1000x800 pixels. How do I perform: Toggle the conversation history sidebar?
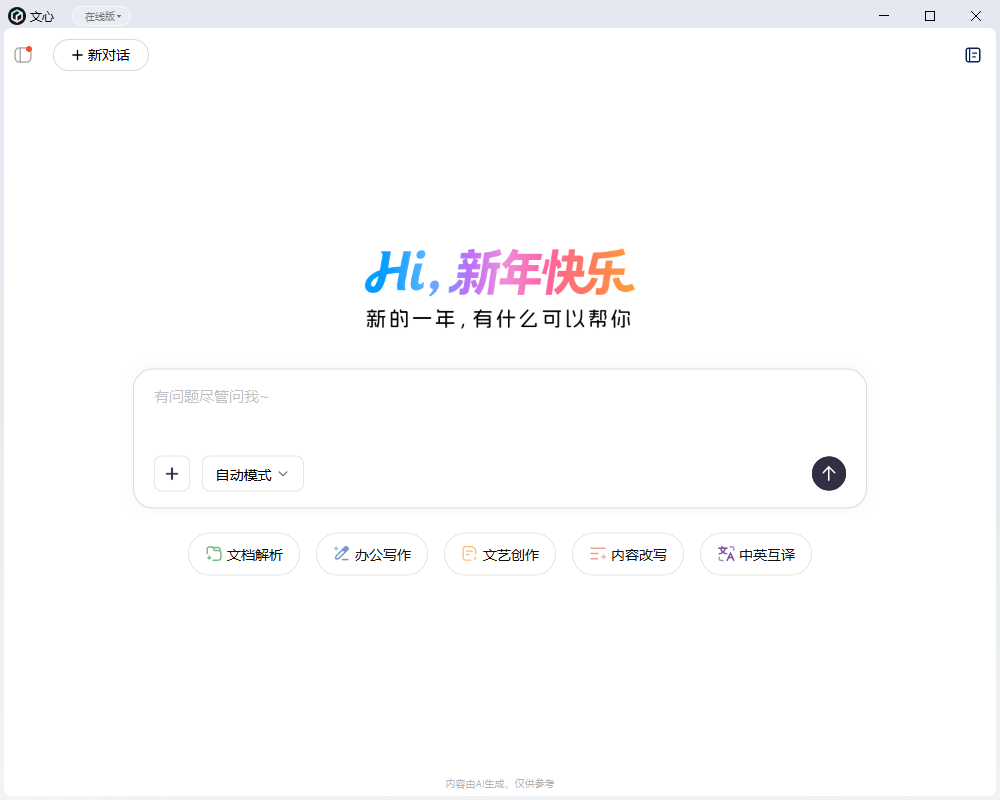(23, 55)
